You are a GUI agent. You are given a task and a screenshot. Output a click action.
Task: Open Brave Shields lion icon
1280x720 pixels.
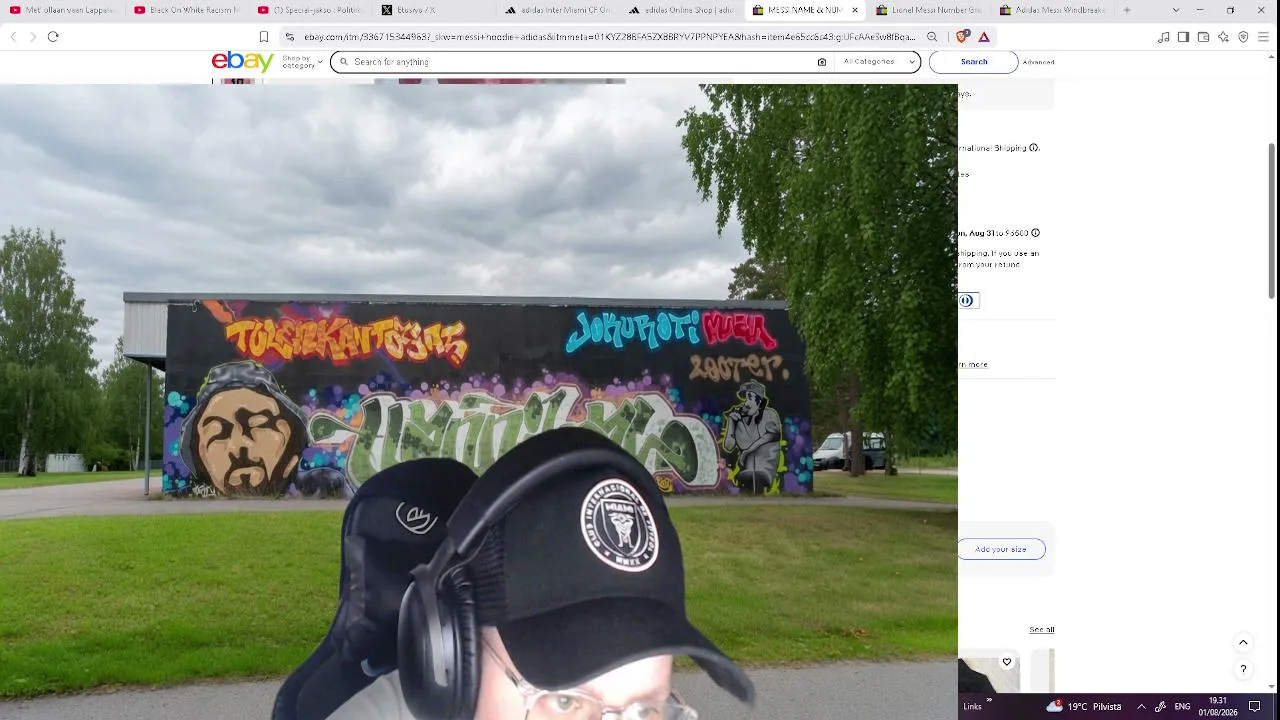962,37
